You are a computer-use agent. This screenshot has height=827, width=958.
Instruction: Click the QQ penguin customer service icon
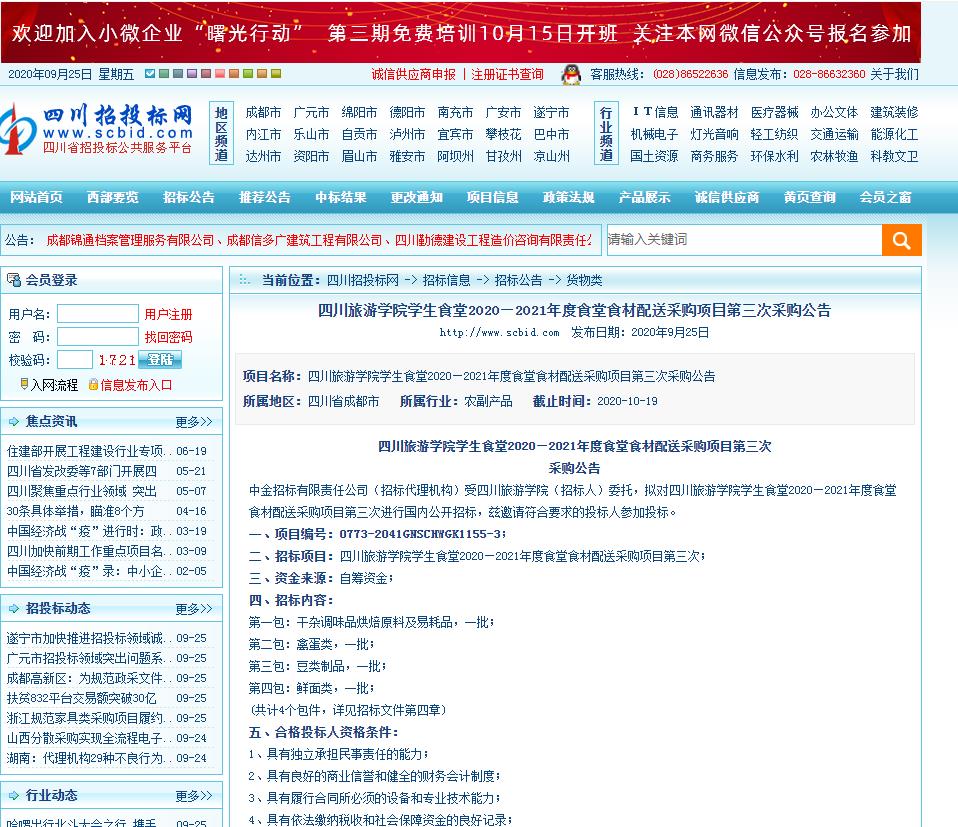[x=571, y=75]
